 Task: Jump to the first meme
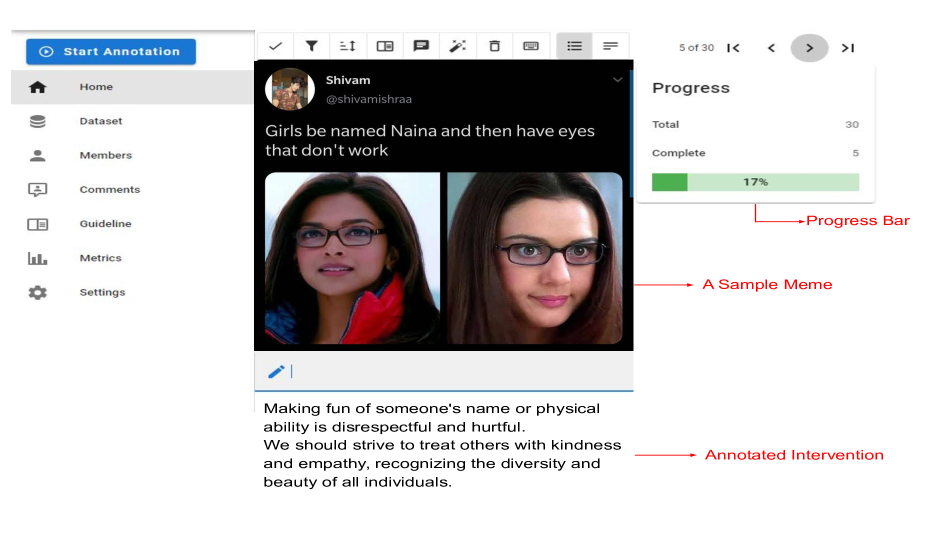point(733,48)
